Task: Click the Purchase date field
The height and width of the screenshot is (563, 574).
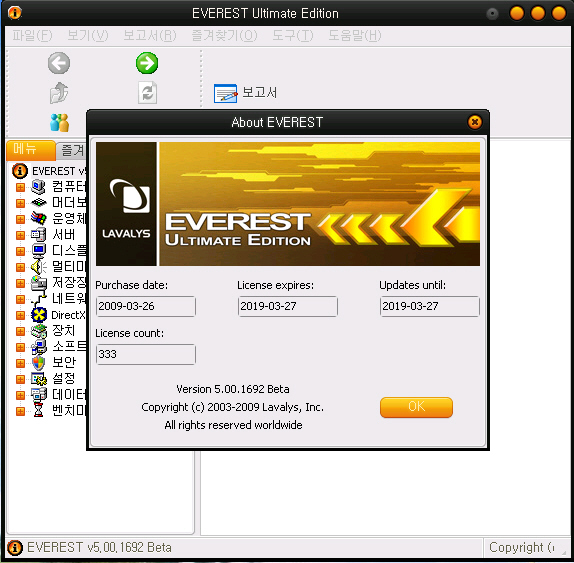Action: [146, 306]
